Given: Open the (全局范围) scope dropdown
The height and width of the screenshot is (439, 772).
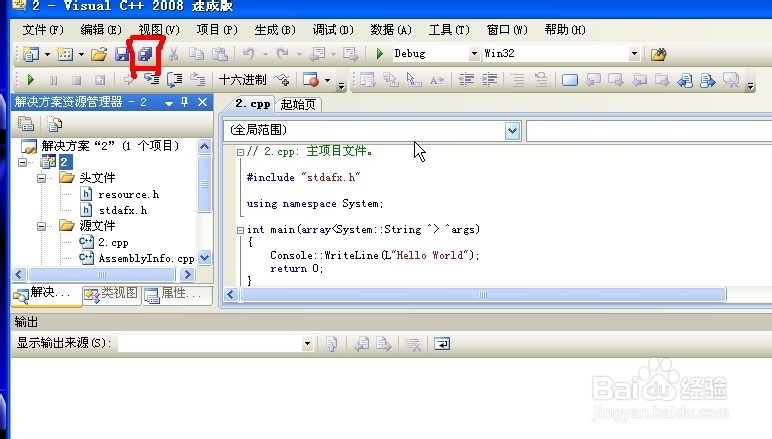Looking at the screenshot, I should pos(512,131).
